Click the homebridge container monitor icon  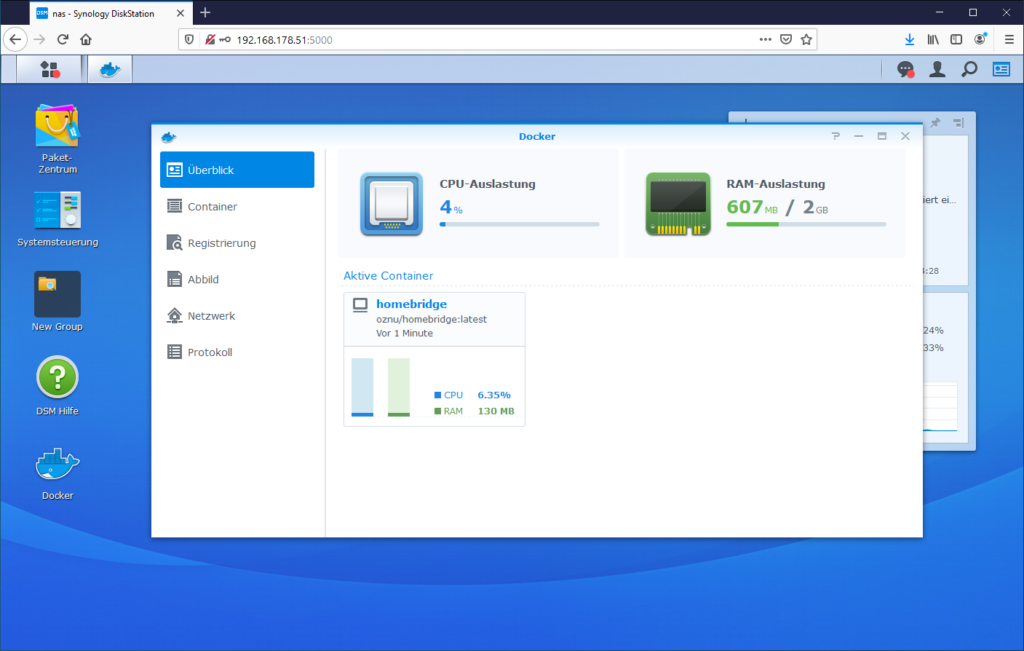click(360, 305)
